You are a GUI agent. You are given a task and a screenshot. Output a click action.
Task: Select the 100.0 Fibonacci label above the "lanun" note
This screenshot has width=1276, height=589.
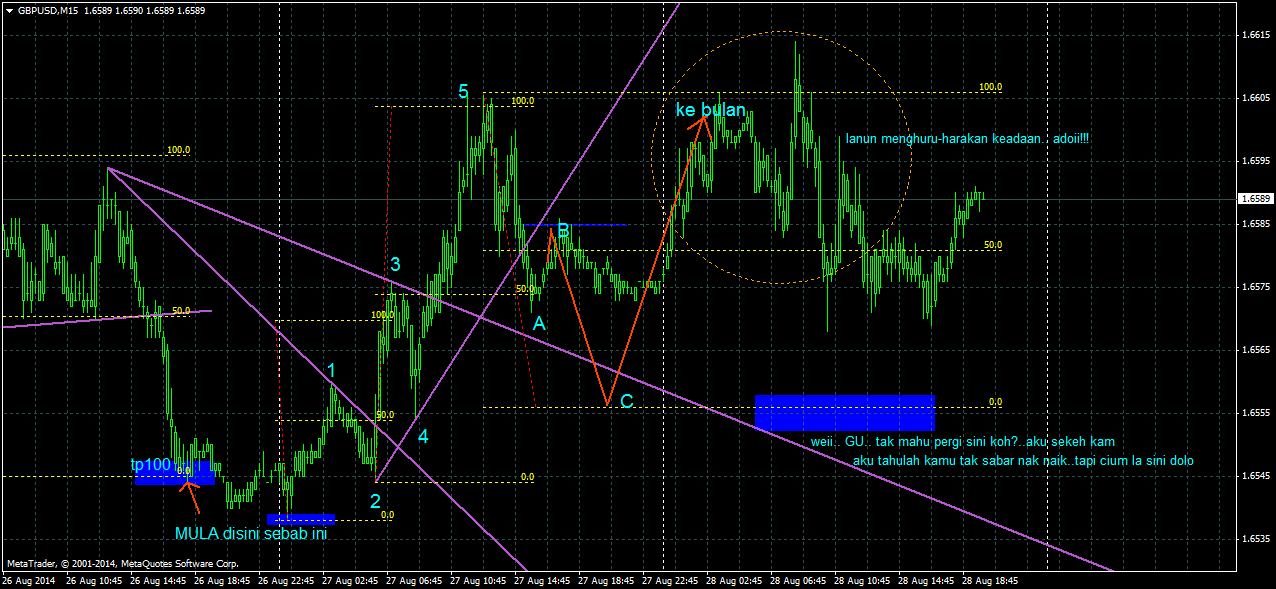click(x=991, y=87)
